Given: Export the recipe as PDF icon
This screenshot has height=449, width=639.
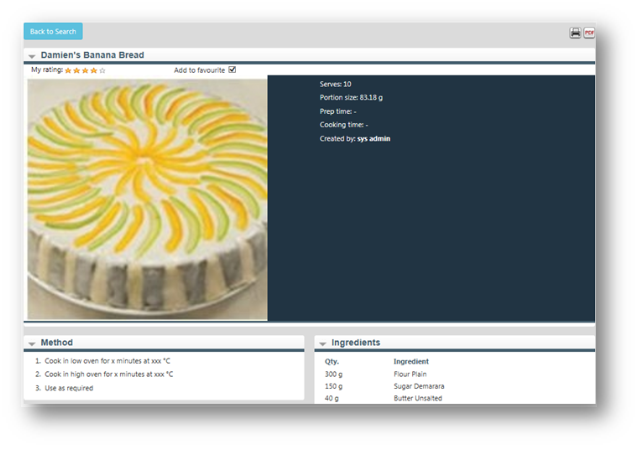Looking at the screenshot, I should coord(589,33).
